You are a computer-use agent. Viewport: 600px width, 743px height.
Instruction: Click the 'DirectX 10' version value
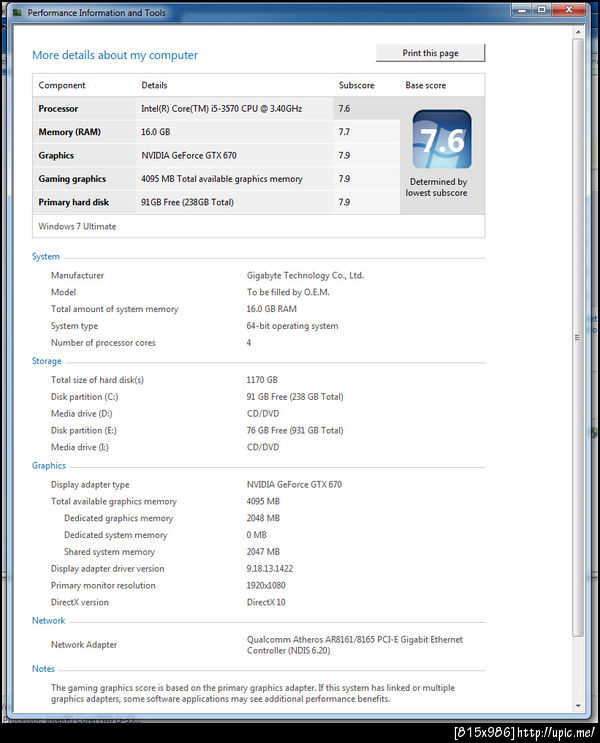(266, 602)
